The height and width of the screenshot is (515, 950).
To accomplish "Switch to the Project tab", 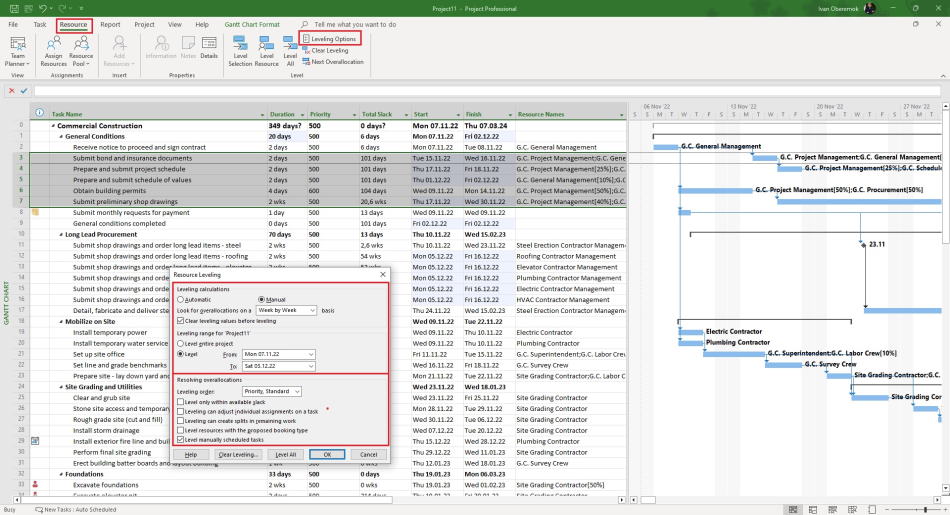I will click(144, 25).
